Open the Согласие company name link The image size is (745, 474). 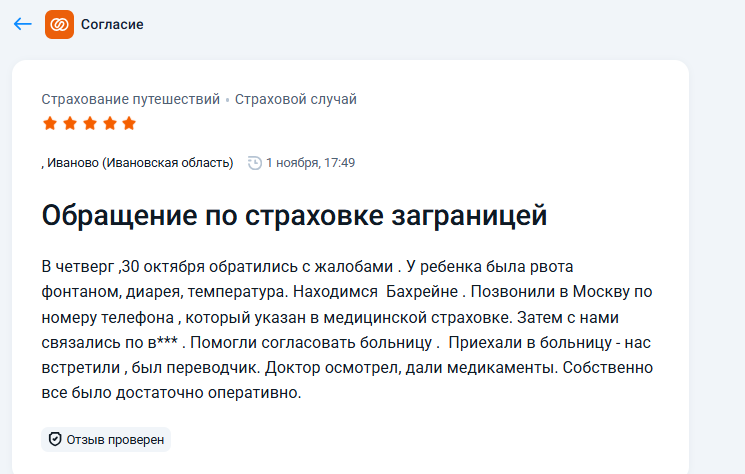(112, 24)
